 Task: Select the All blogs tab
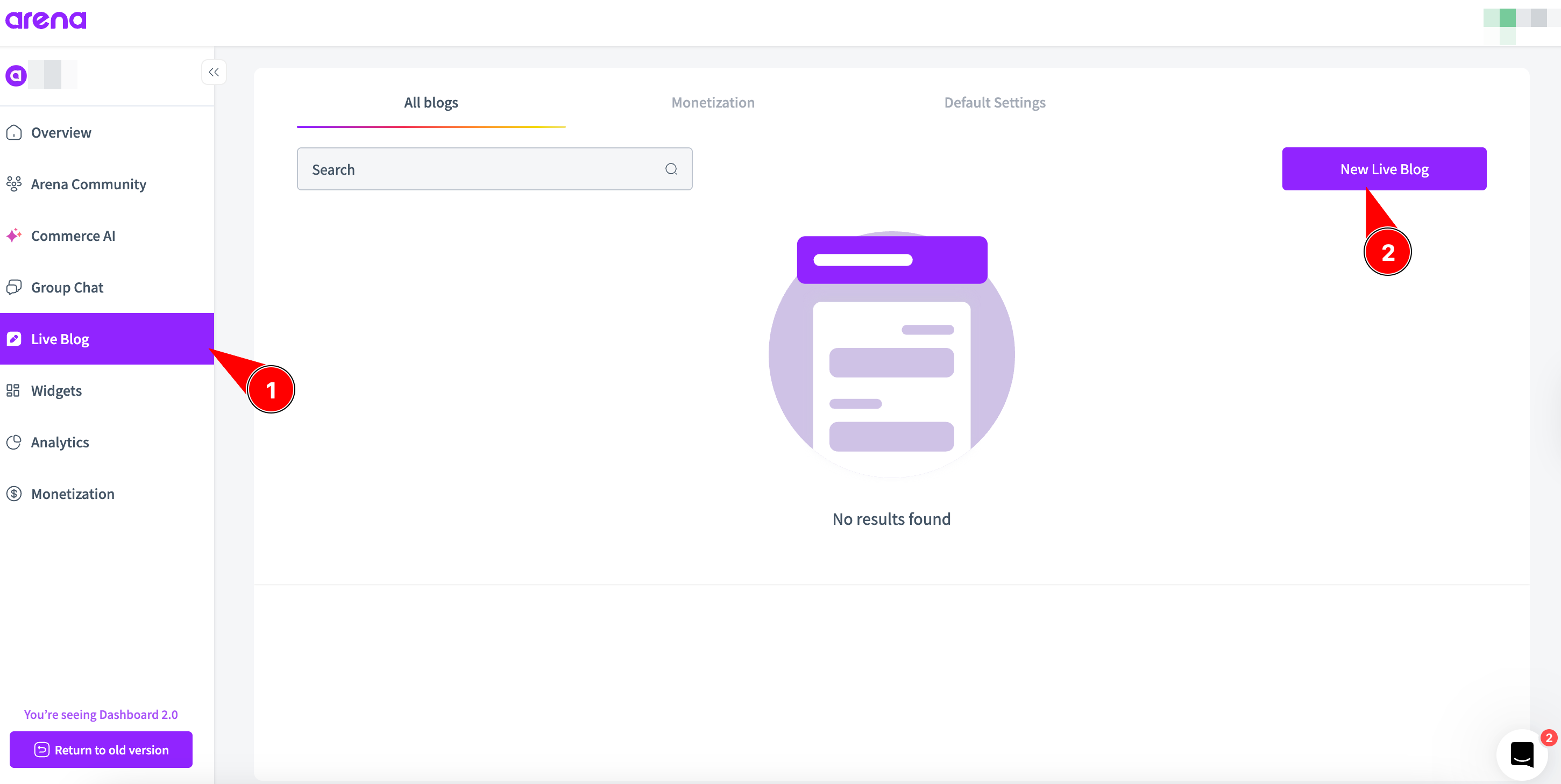(x=431, y=102)
